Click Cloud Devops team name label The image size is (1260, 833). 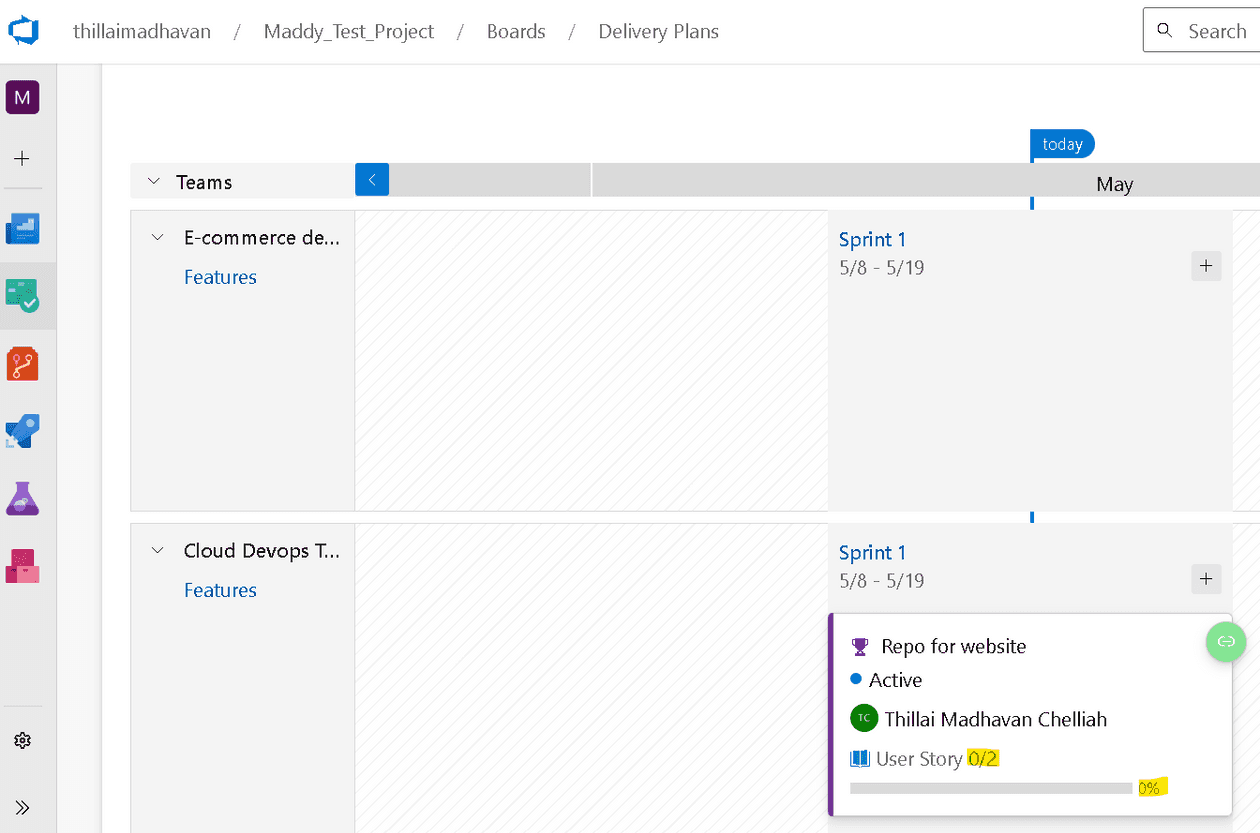pyautogui.click(x=262, y=551)
